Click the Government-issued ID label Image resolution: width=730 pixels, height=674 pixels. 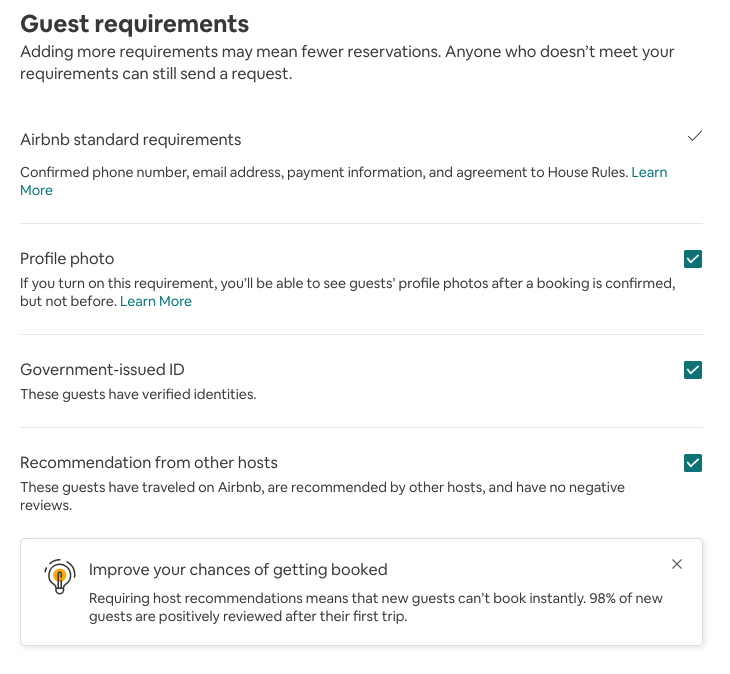click(x=102, y=370)
